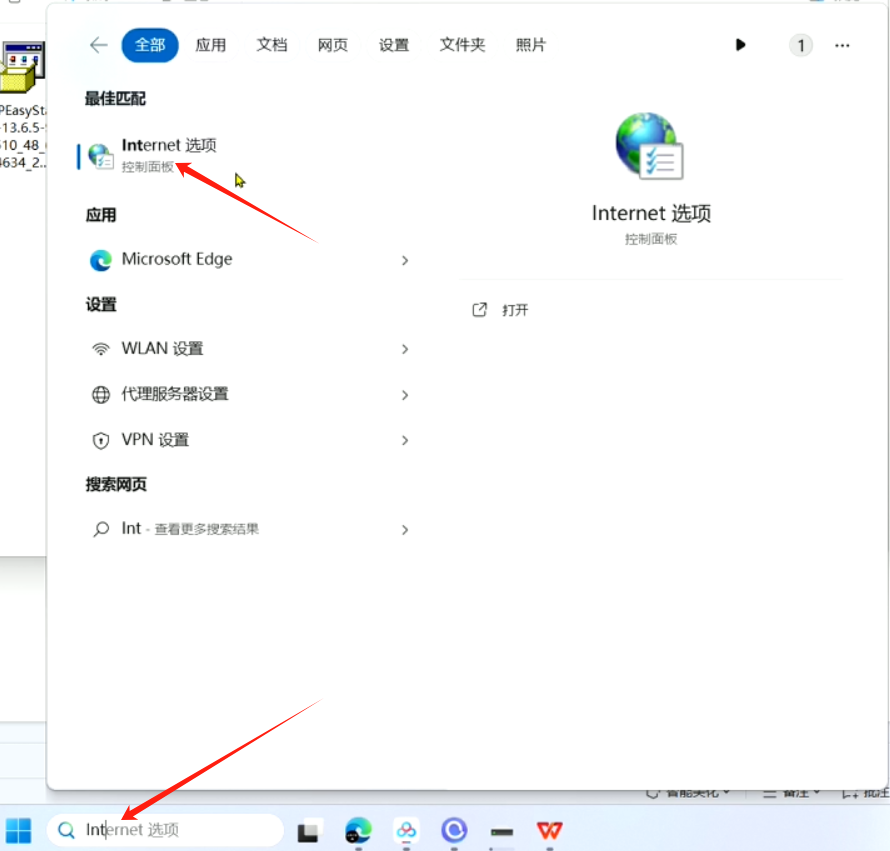Open 代理服务器设置 result
890x851 pixels.
(x=246, y=394)
